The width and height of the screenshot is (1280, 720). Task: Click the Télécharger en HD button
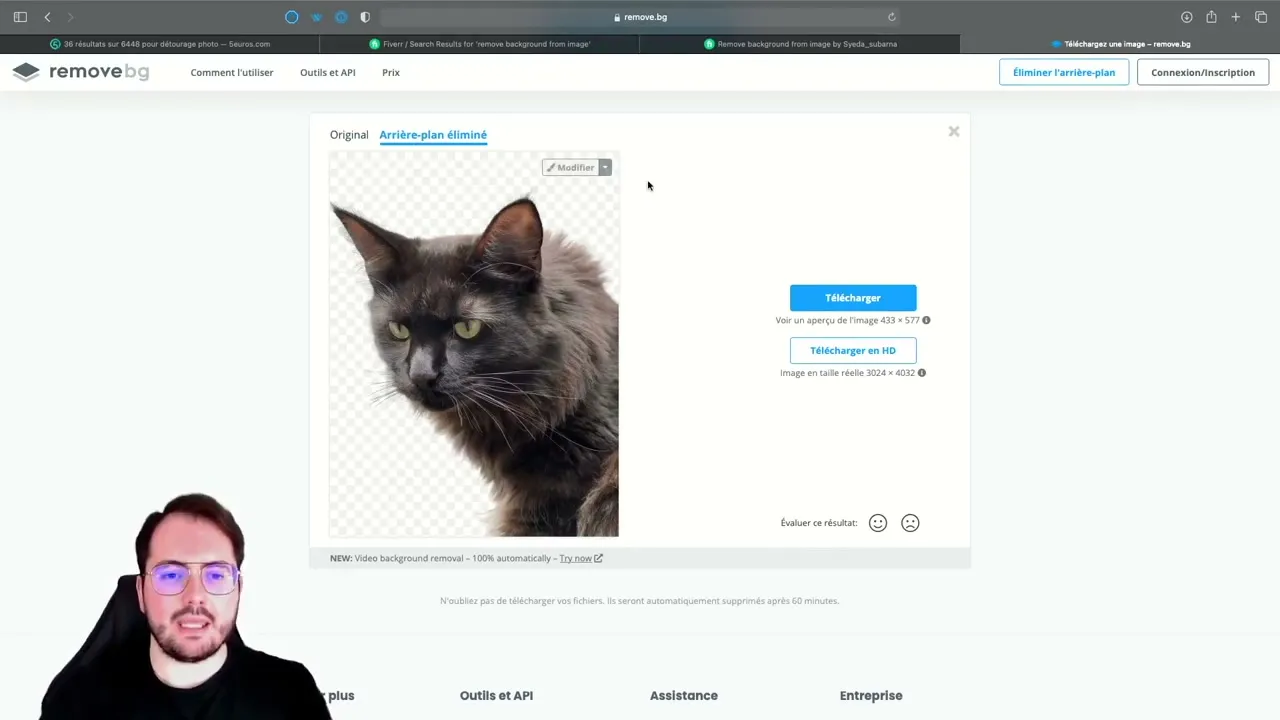click(852, 350)
